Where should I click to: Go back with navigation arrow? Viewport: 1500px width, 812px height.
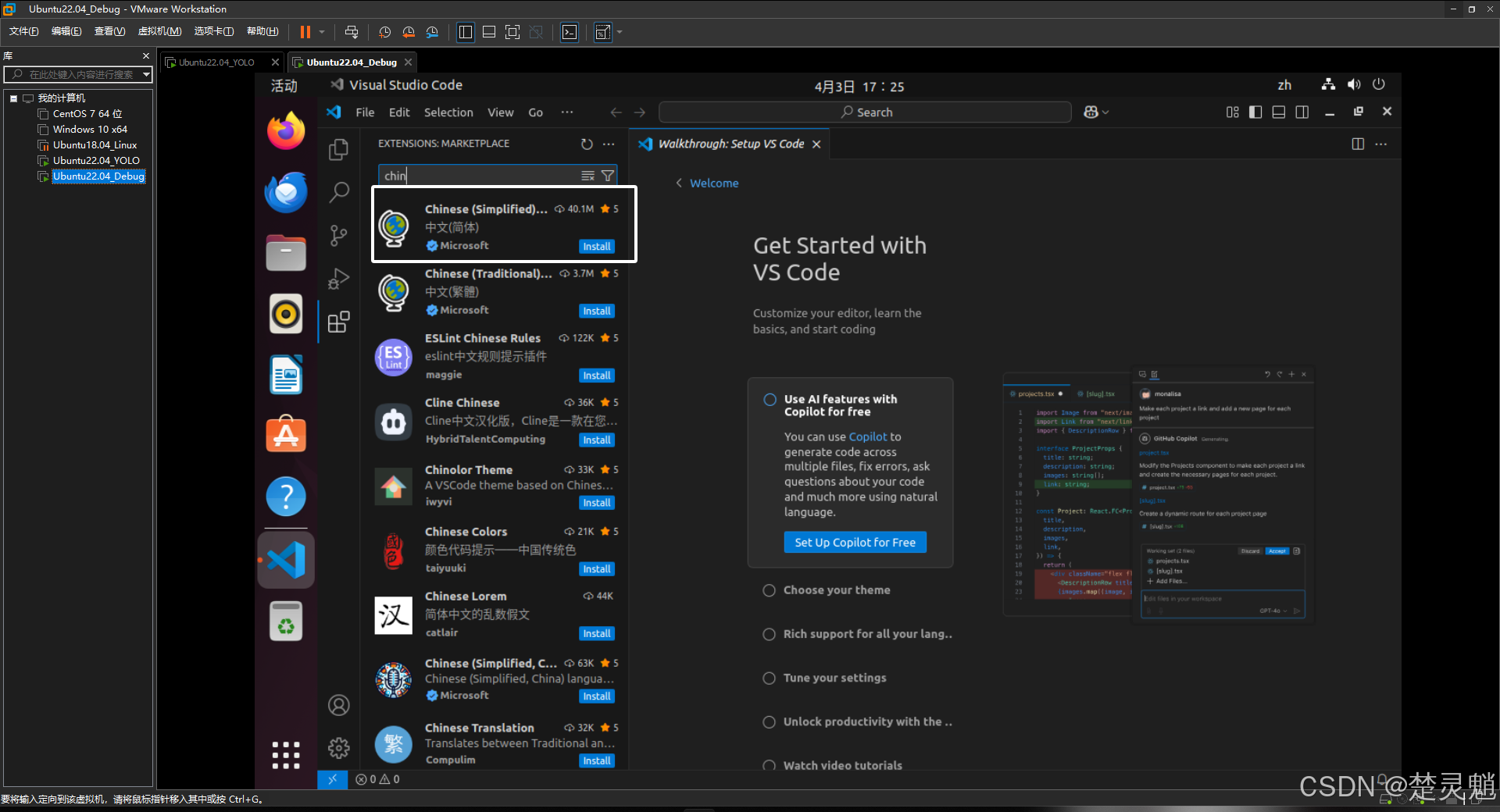[x=616, y=112]
